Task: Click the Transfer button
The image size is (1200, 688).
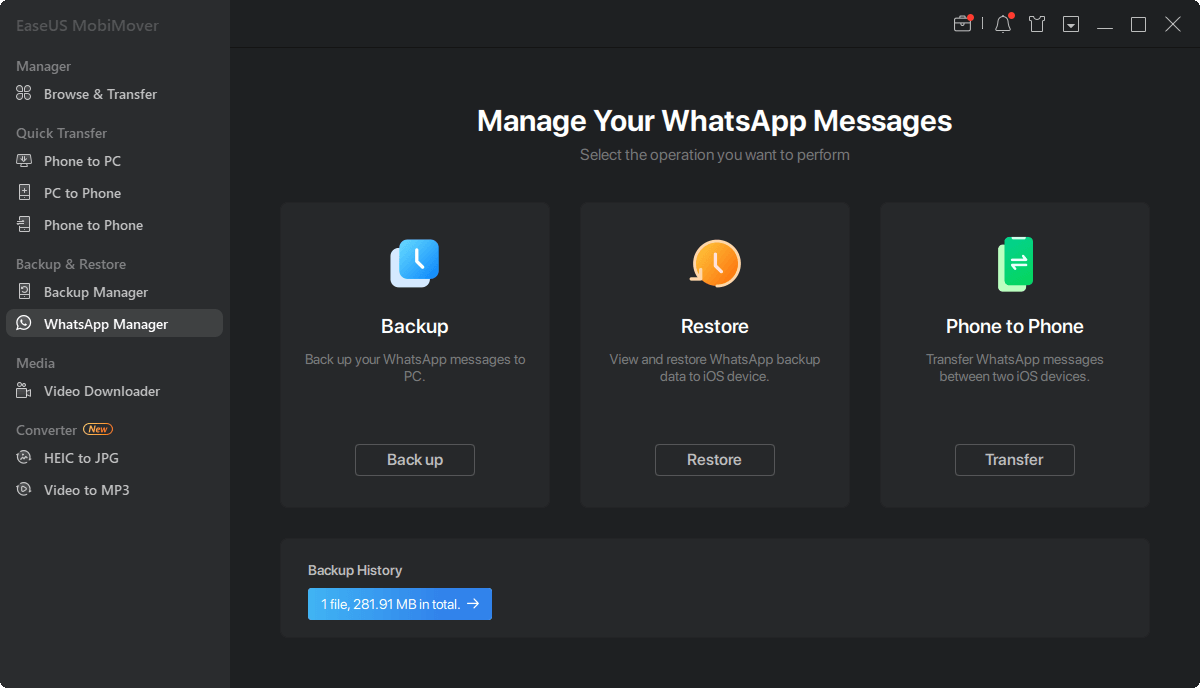Action: click(1015, 460)
